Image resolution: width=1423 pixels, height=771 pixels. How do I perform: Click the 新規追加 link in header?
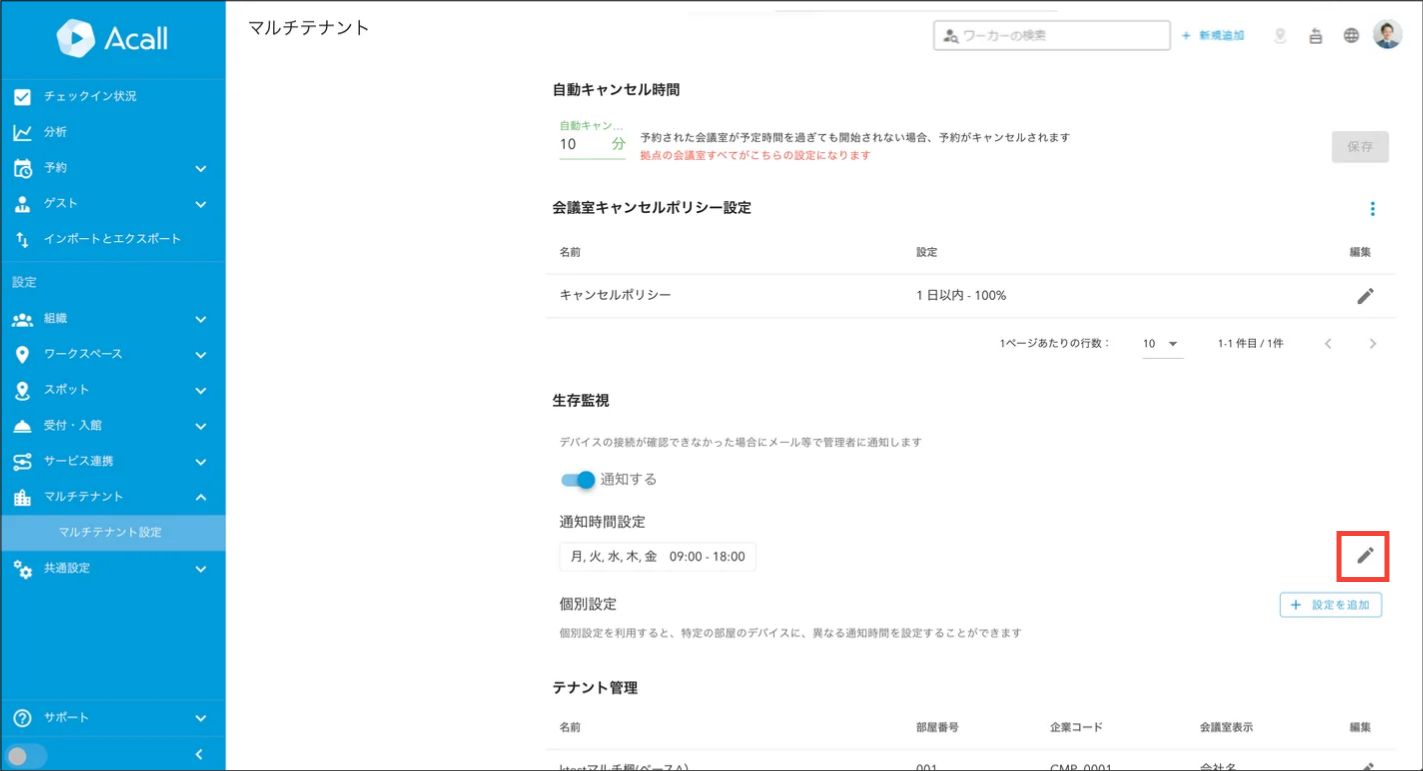tap(1212, 36)
